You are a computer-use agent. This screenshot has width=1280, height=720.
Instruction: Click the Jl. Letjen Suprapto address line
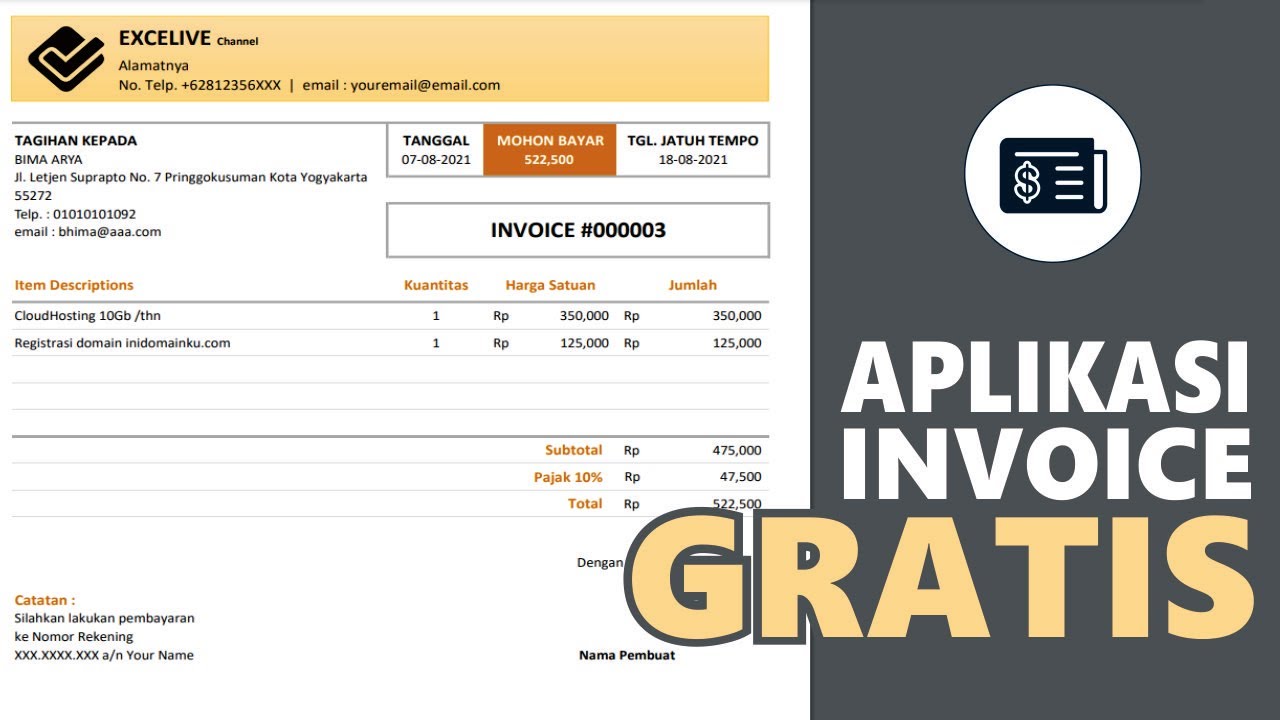coord(191,177)
